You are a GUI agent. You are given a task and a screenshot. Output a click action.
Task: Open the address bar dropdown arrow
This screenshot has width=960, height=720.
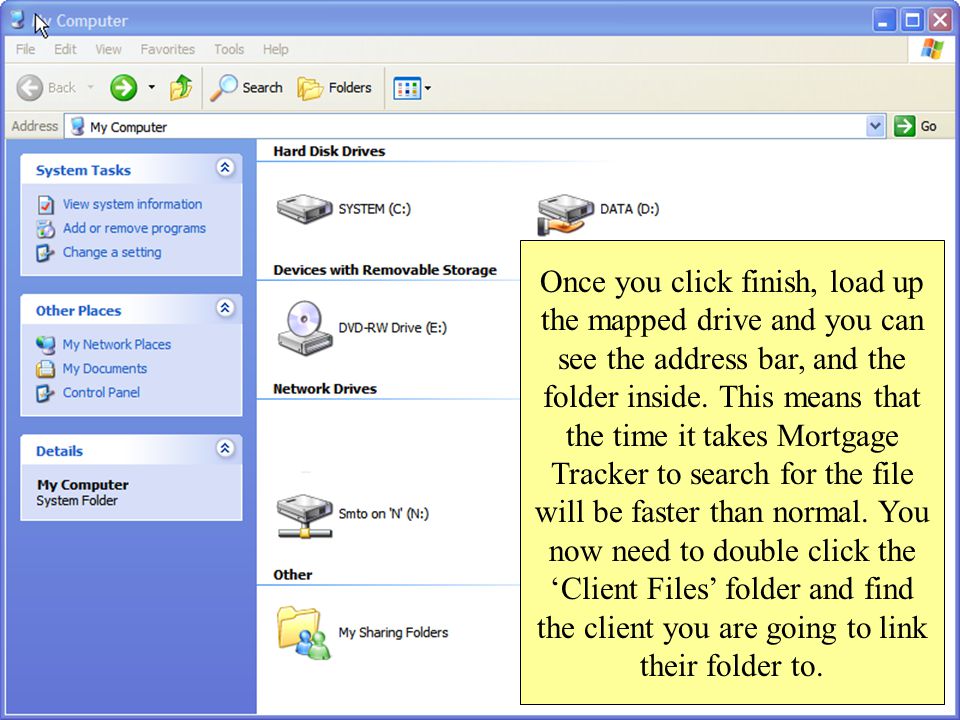tap(876, 126)
